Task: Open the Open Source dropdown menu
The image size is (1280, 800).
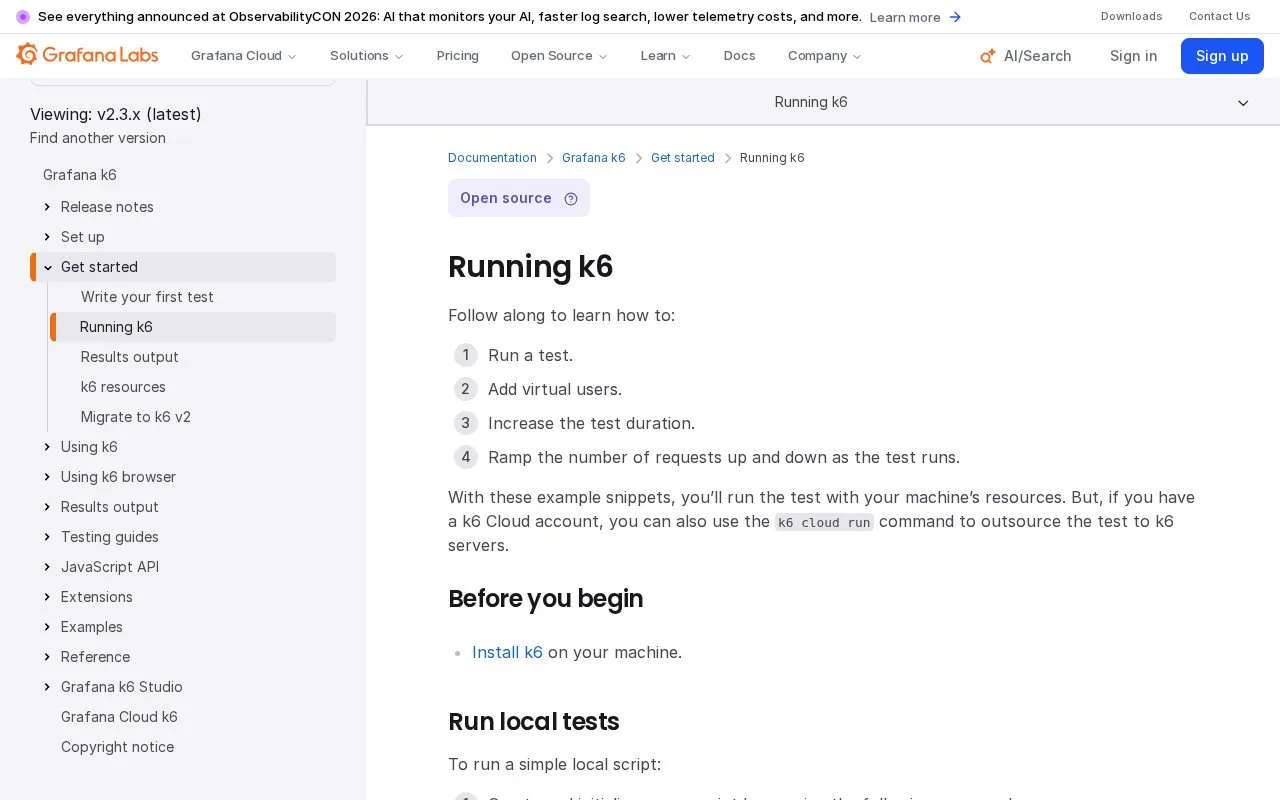Action: coord(559,56)
